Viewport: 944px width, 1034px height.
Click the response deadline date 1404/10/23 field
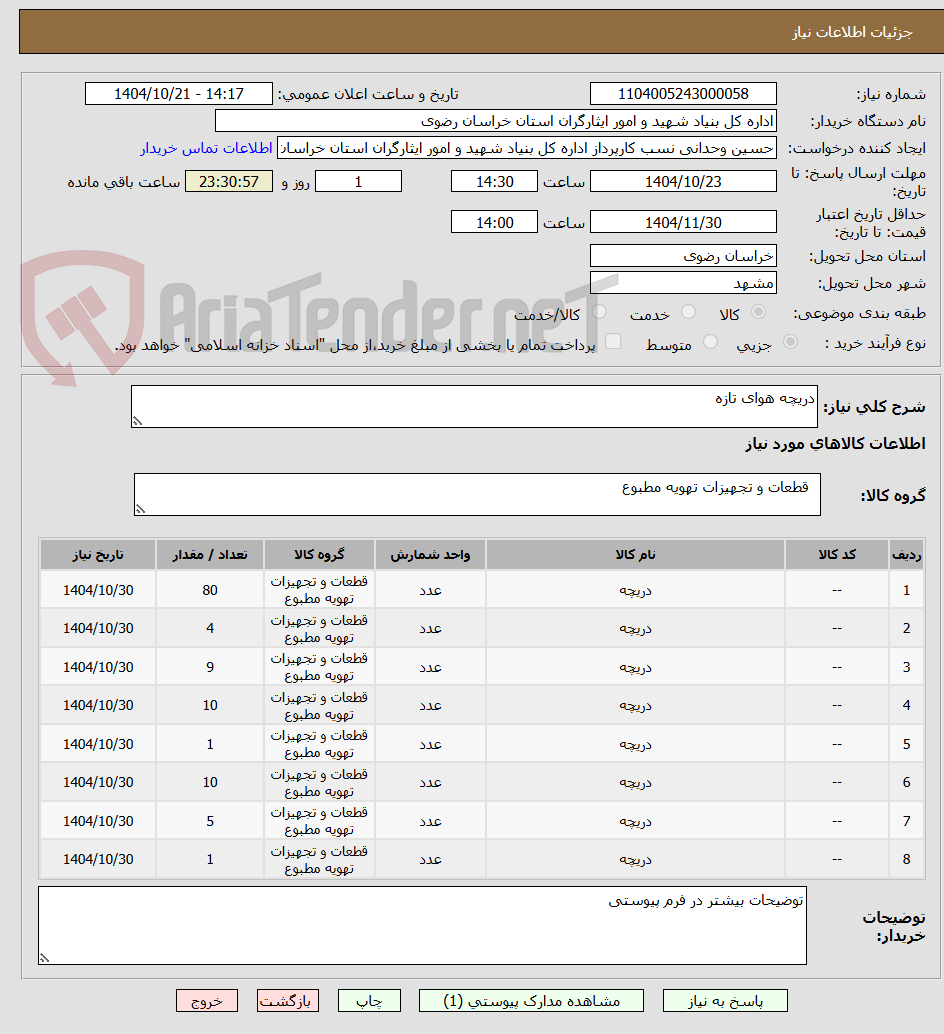click(x=683, y=181)
